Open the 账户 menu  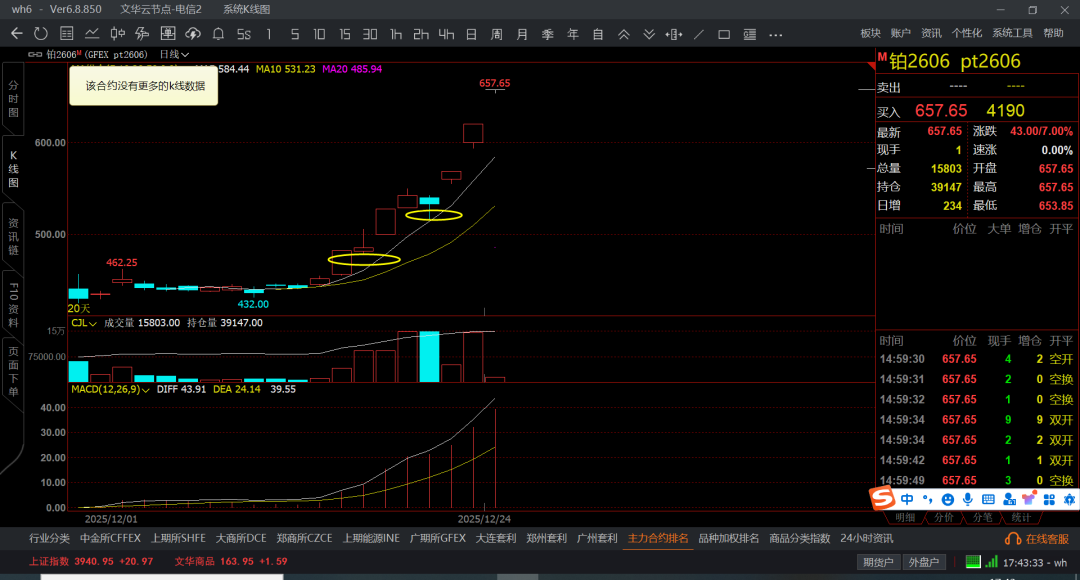pos(900,33)
